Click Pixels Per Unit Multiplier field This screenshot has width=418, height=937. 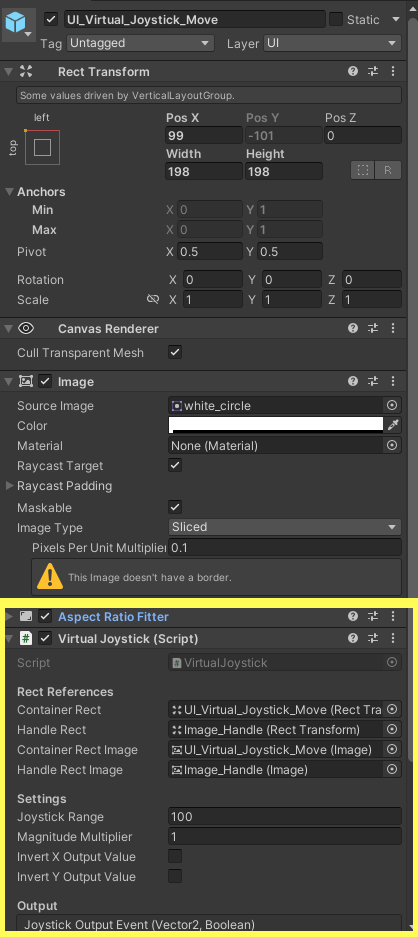(285, 547)
